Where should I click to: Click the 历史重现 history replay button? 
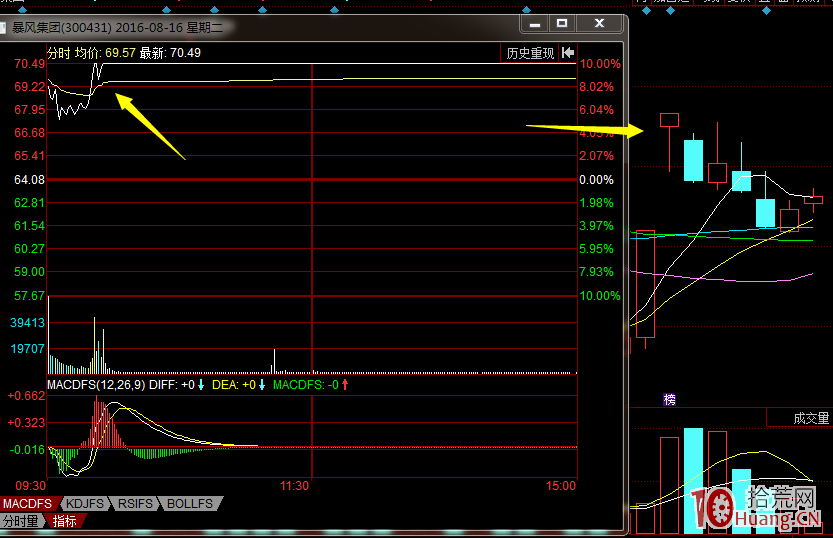click(x=530, y=53)
